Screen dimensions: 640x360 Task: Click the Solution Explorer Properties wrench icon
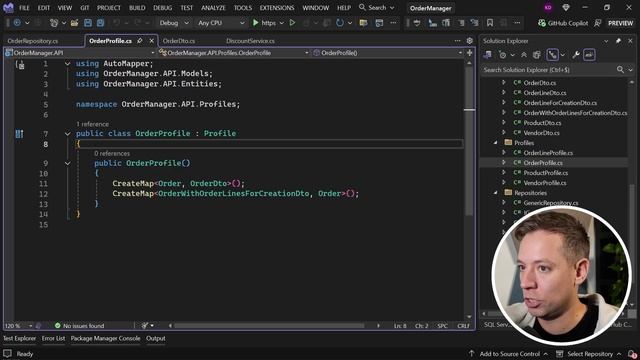coord(576,55)
